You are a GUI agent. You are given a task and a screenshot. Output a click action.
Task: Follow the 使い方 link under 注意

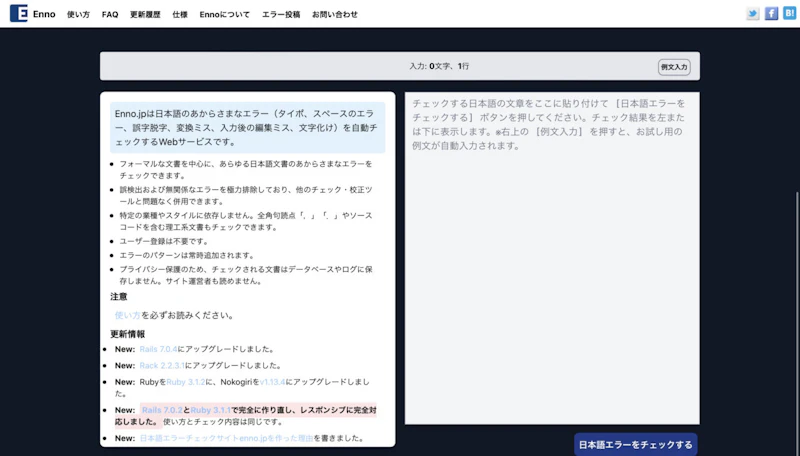[x=127, y=315]
